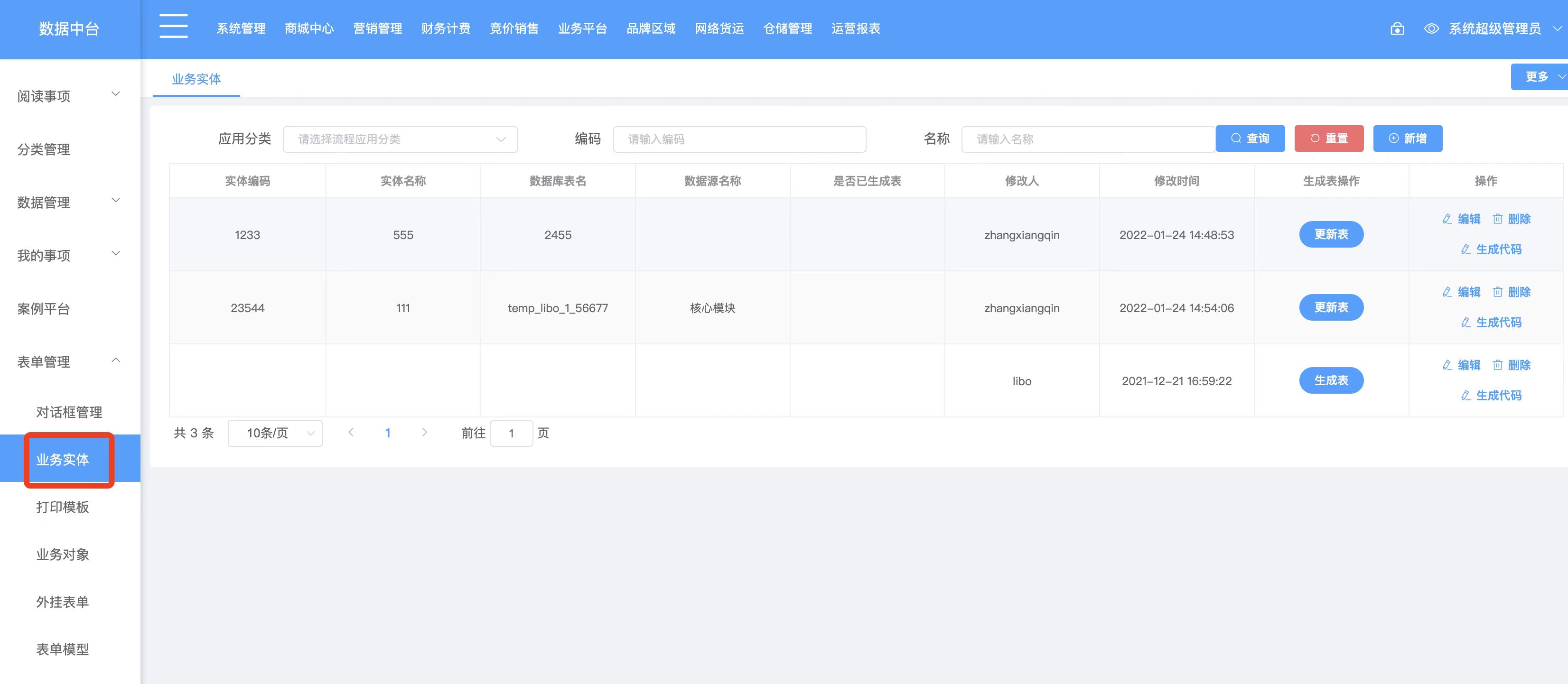Viewport: 1568px width, 684px height.
Task: Open 表单模型 sidebar item
Action: 70,649
